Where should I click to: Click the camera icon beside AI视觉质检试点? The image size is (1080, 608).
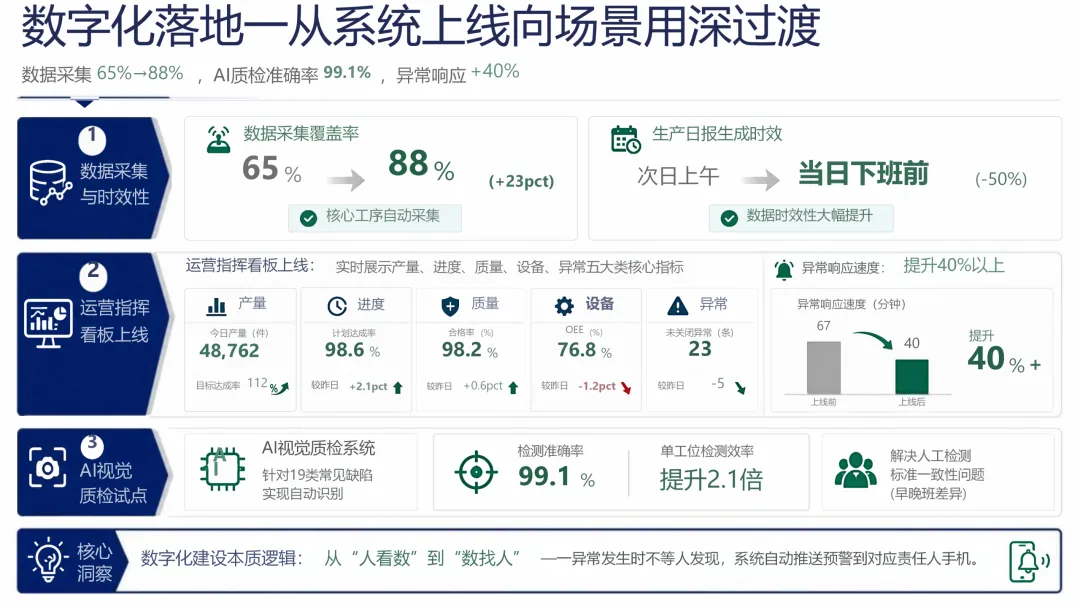point(48,468)
